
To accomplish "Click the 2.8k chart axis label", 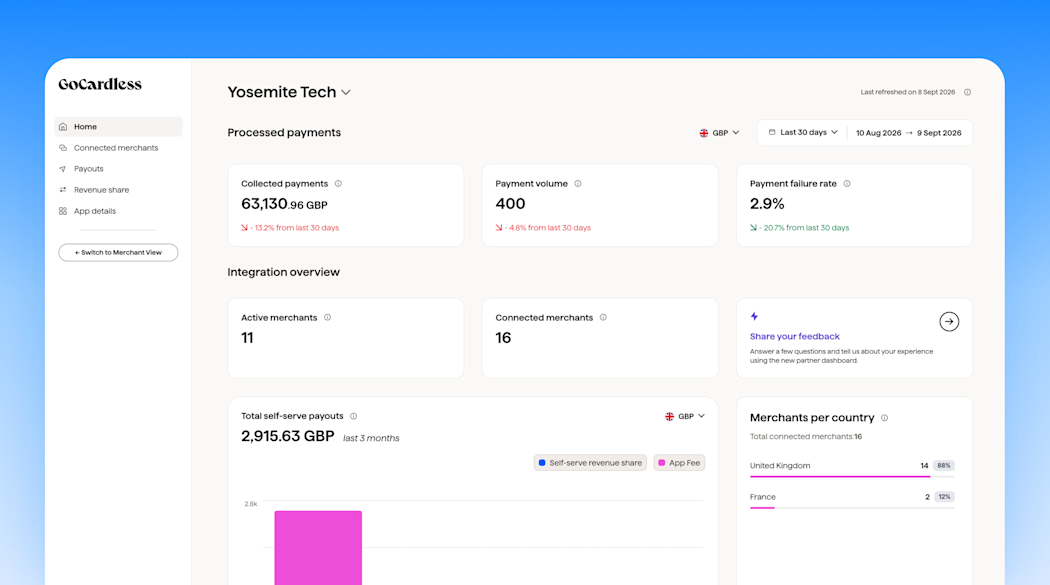I will pos(250,504).
